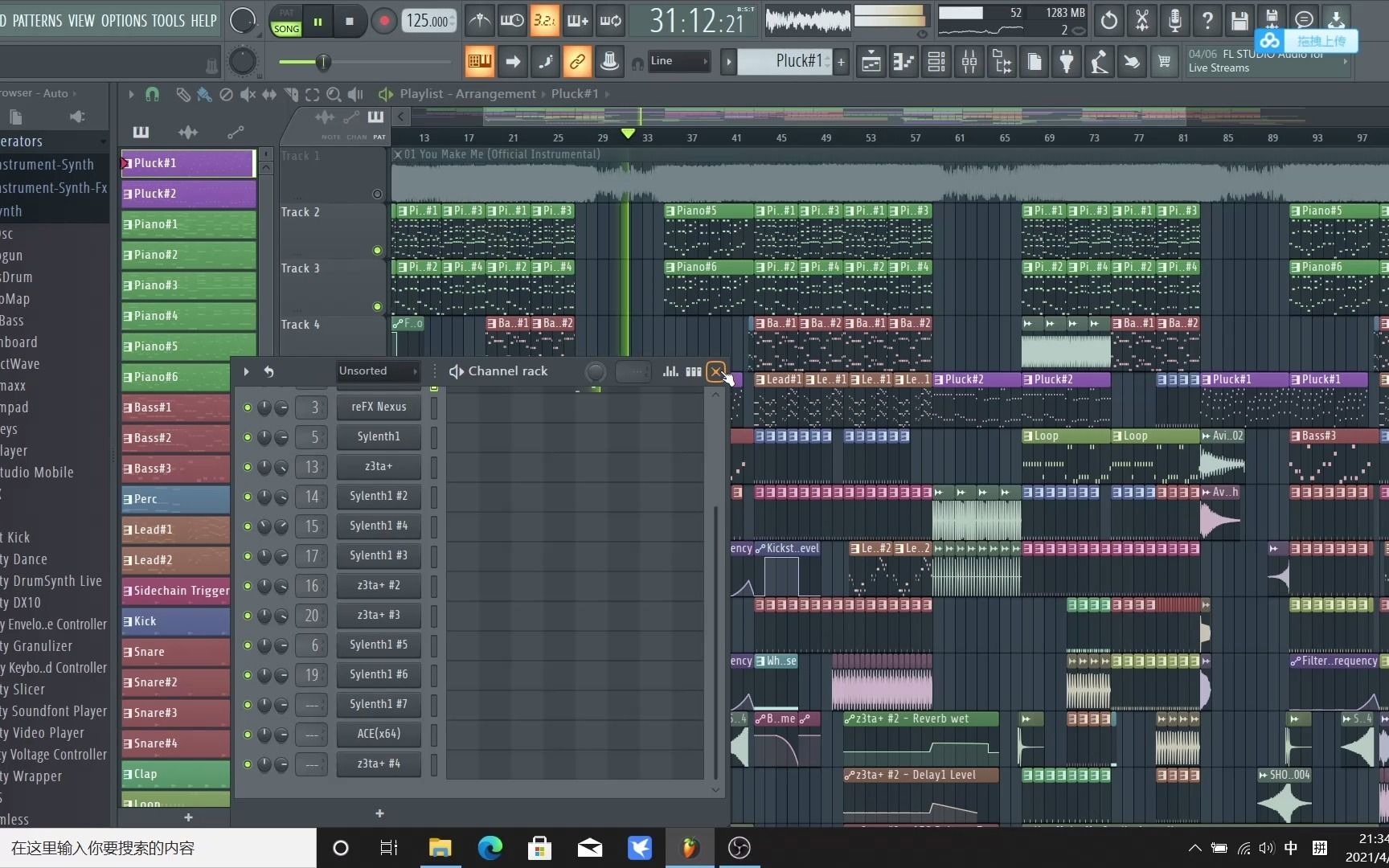1389x868 pixels.
Task: Mute Sylenth1 #4 channel LED
Action: tap(248, 526)
